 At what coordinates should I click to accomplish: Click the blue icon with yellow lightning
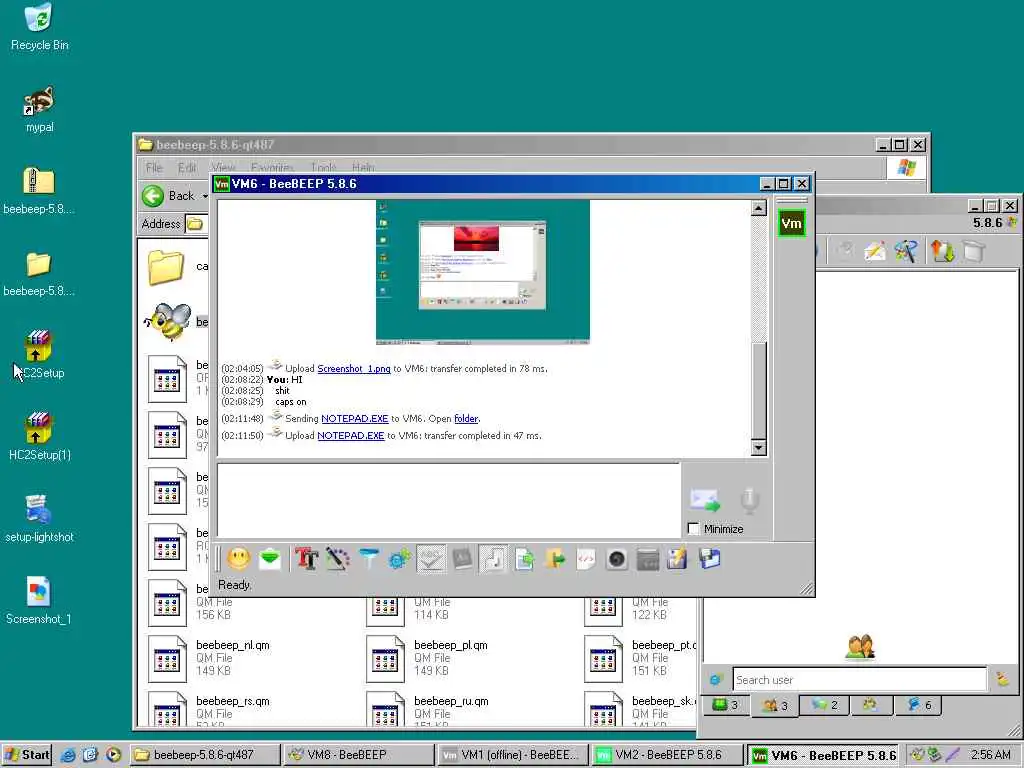coord(678,559)
